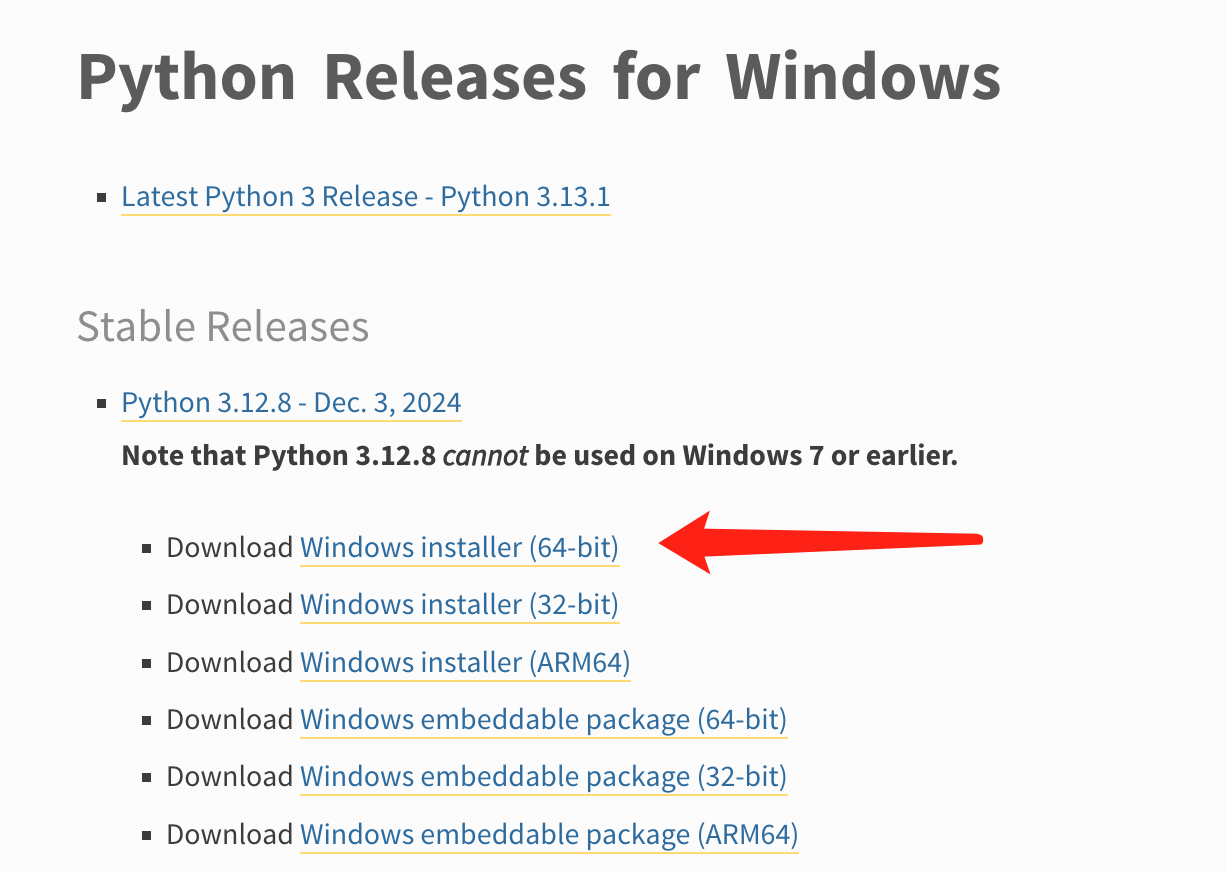Click the red arrow annotation
This screenshot has width=1226, height=872.
coord(820,542)
